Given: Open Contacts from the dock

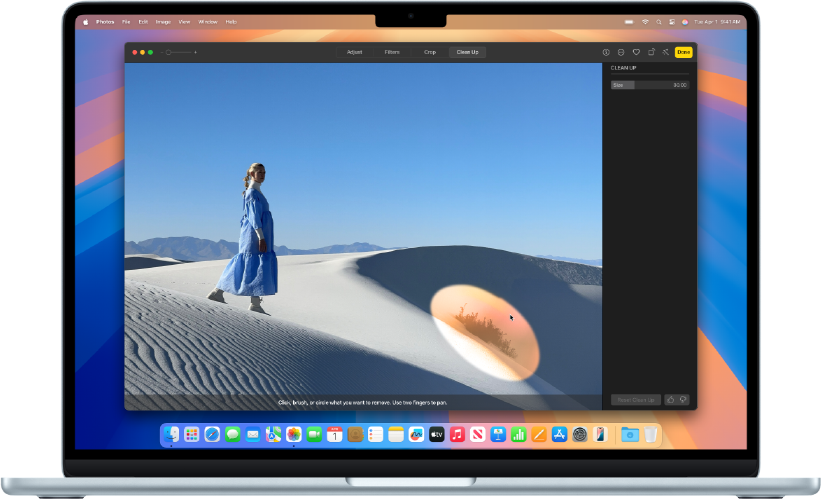Looking at the screenshot, I should (355, 434).
